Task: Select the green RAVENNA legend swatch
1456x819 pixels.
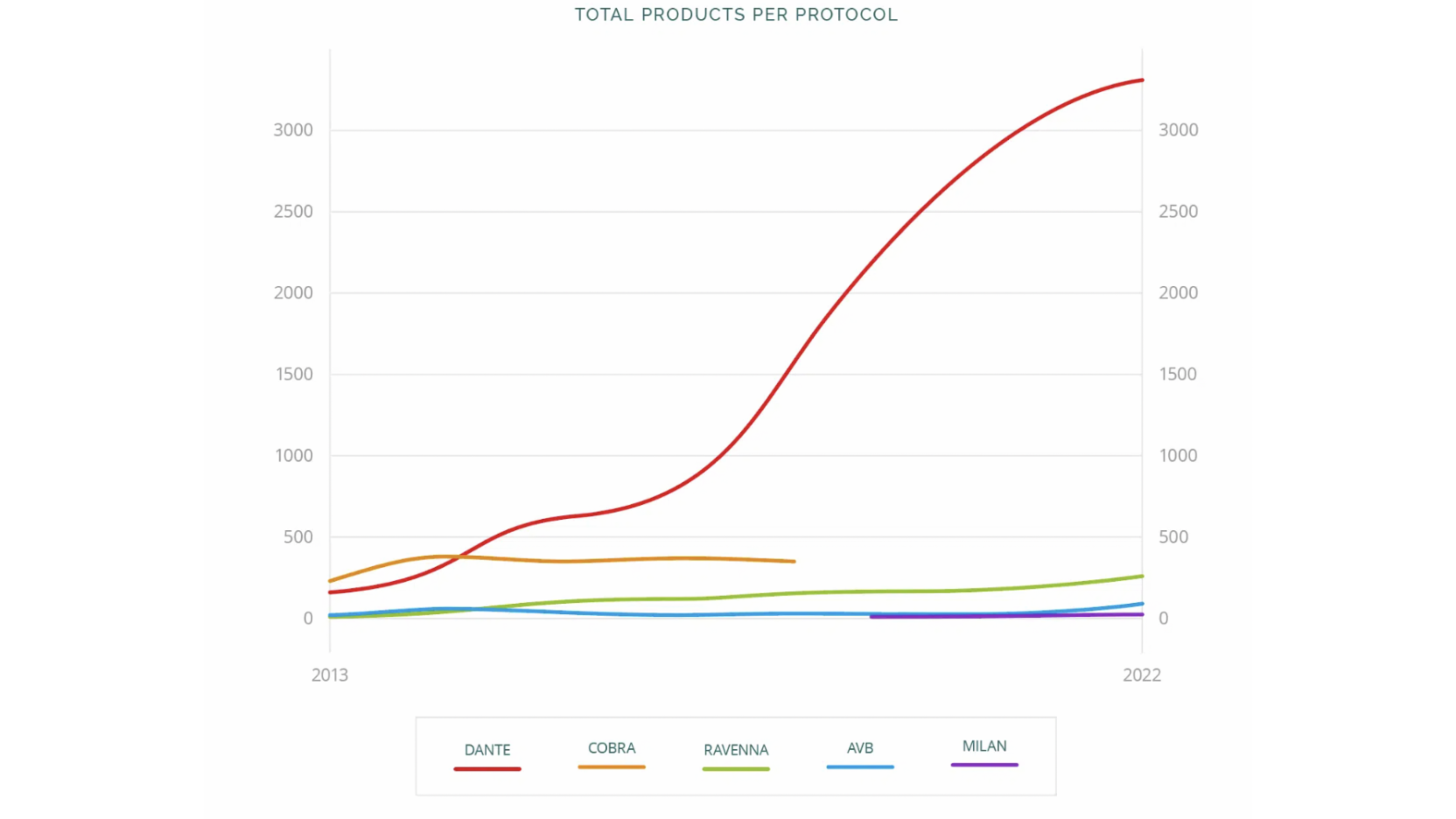Action: [x=736, y=769]
